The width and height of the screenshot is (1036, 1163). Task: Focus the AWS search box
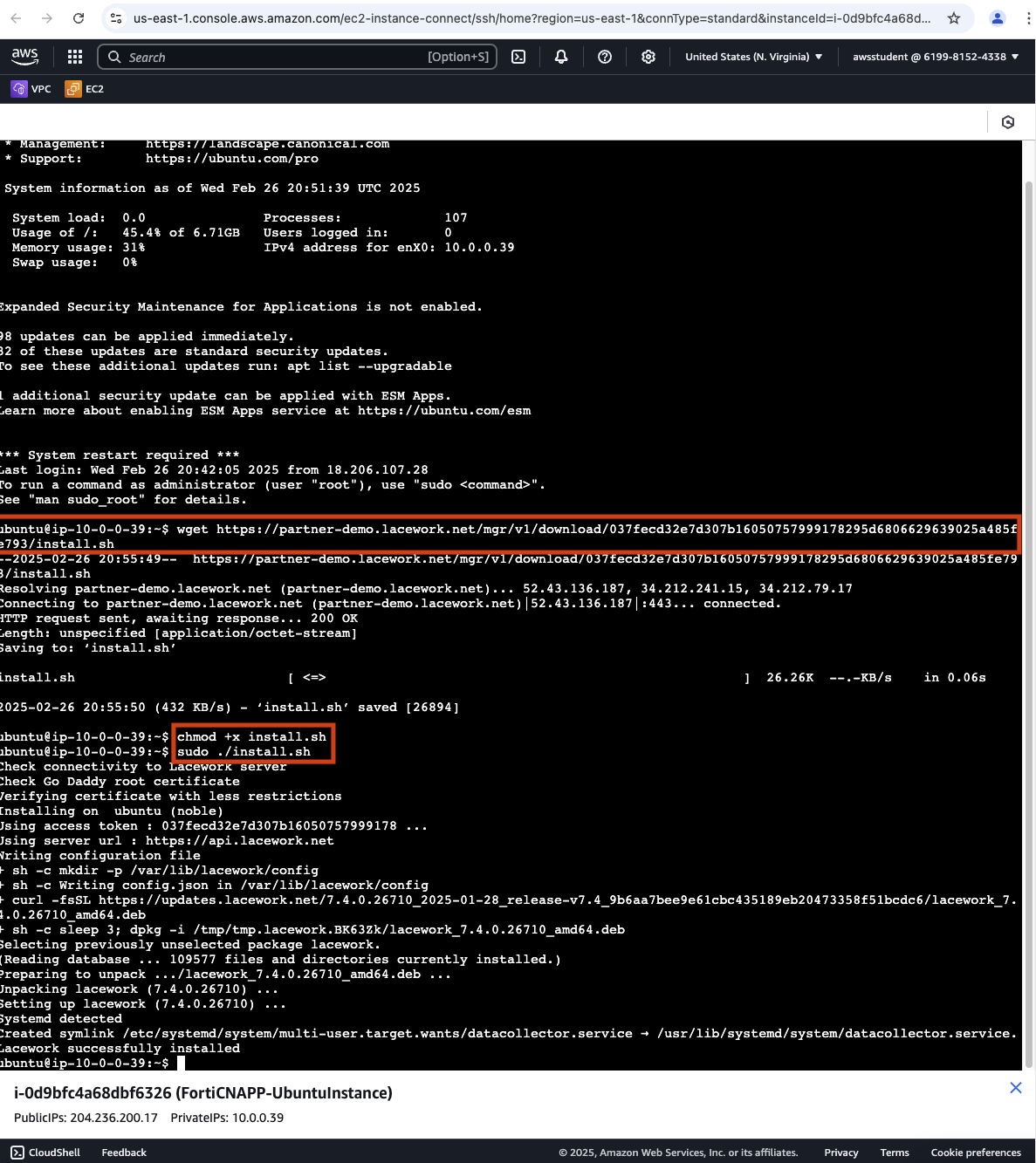(x=298, y=57)
